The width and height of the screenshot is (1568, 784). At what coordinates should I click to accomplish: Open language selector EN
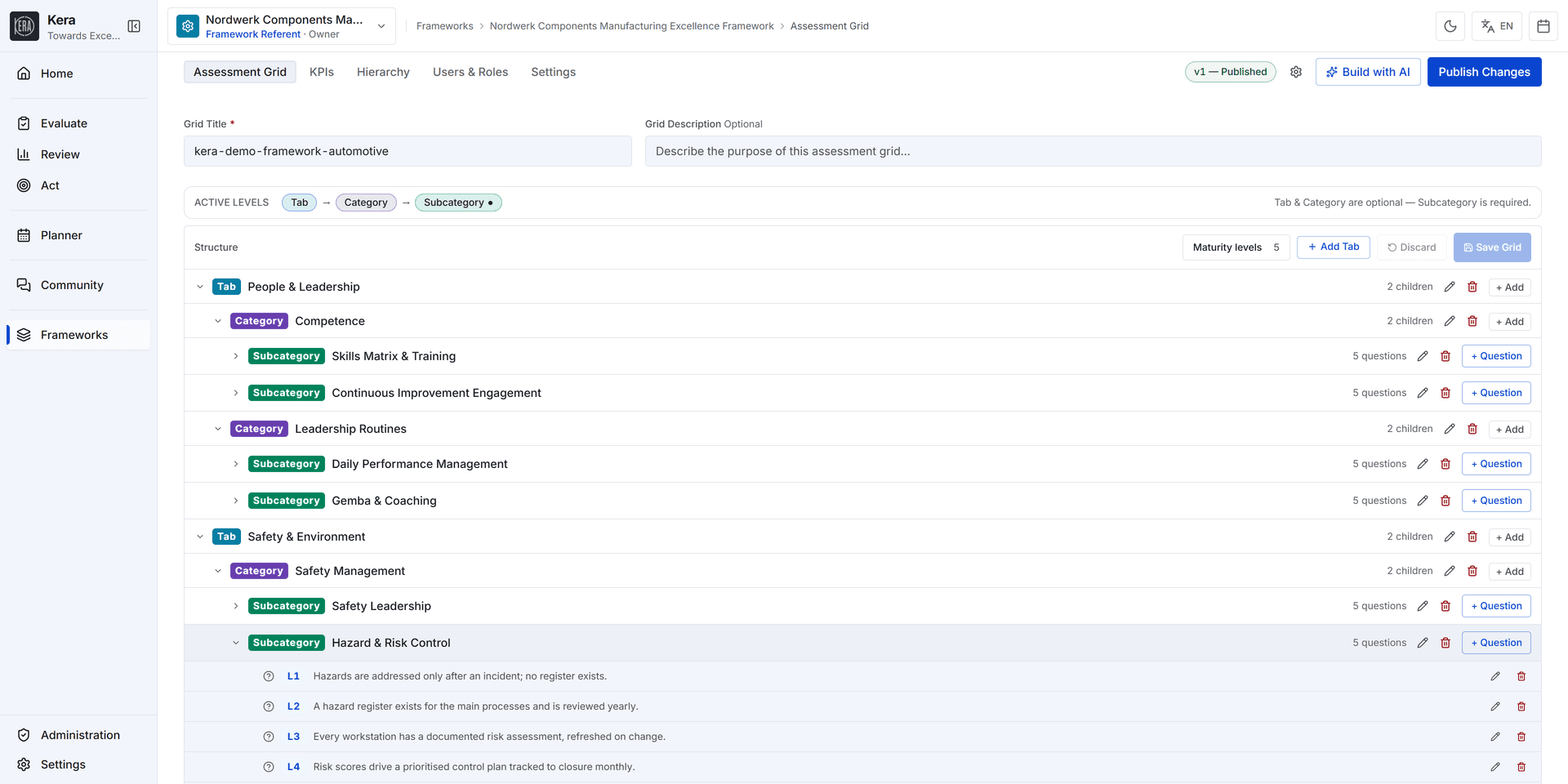click(x=1497, y=26)
